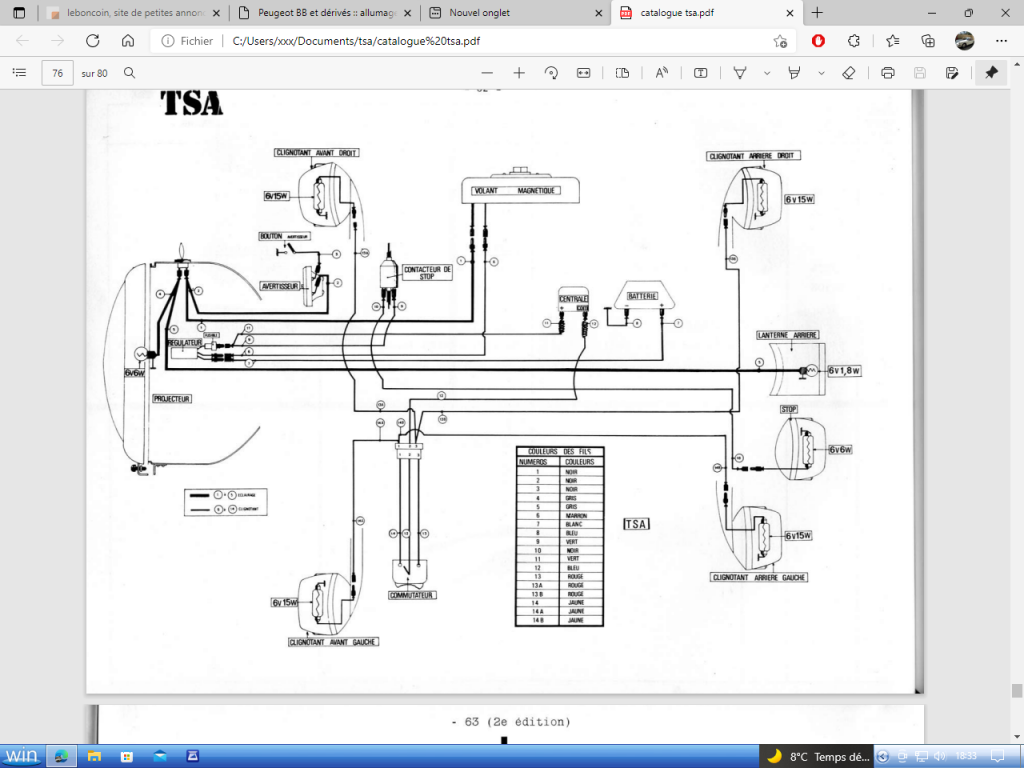Viewport: 1024px width, 768px height.
Task: Click the page number input field
Action: (x=58, y=73)
